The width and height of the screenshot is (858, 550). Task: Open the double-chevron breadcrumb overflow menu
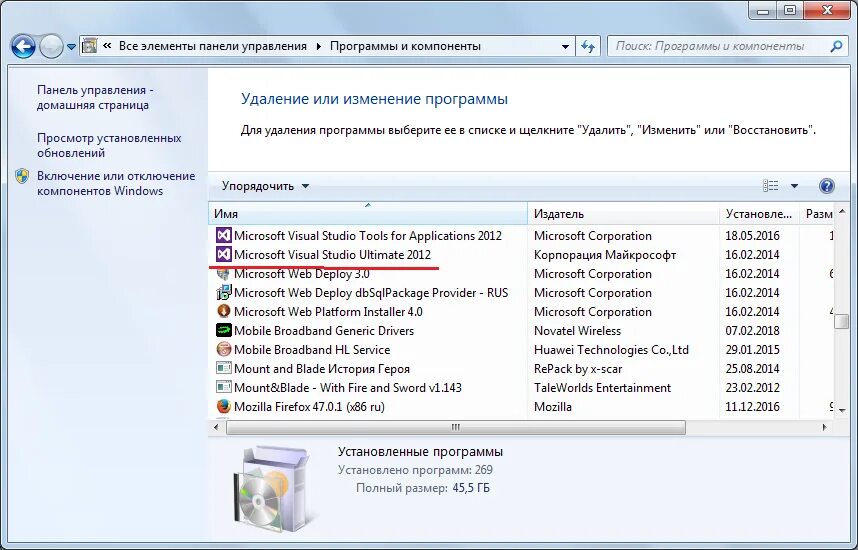click(x=107, y=46)
